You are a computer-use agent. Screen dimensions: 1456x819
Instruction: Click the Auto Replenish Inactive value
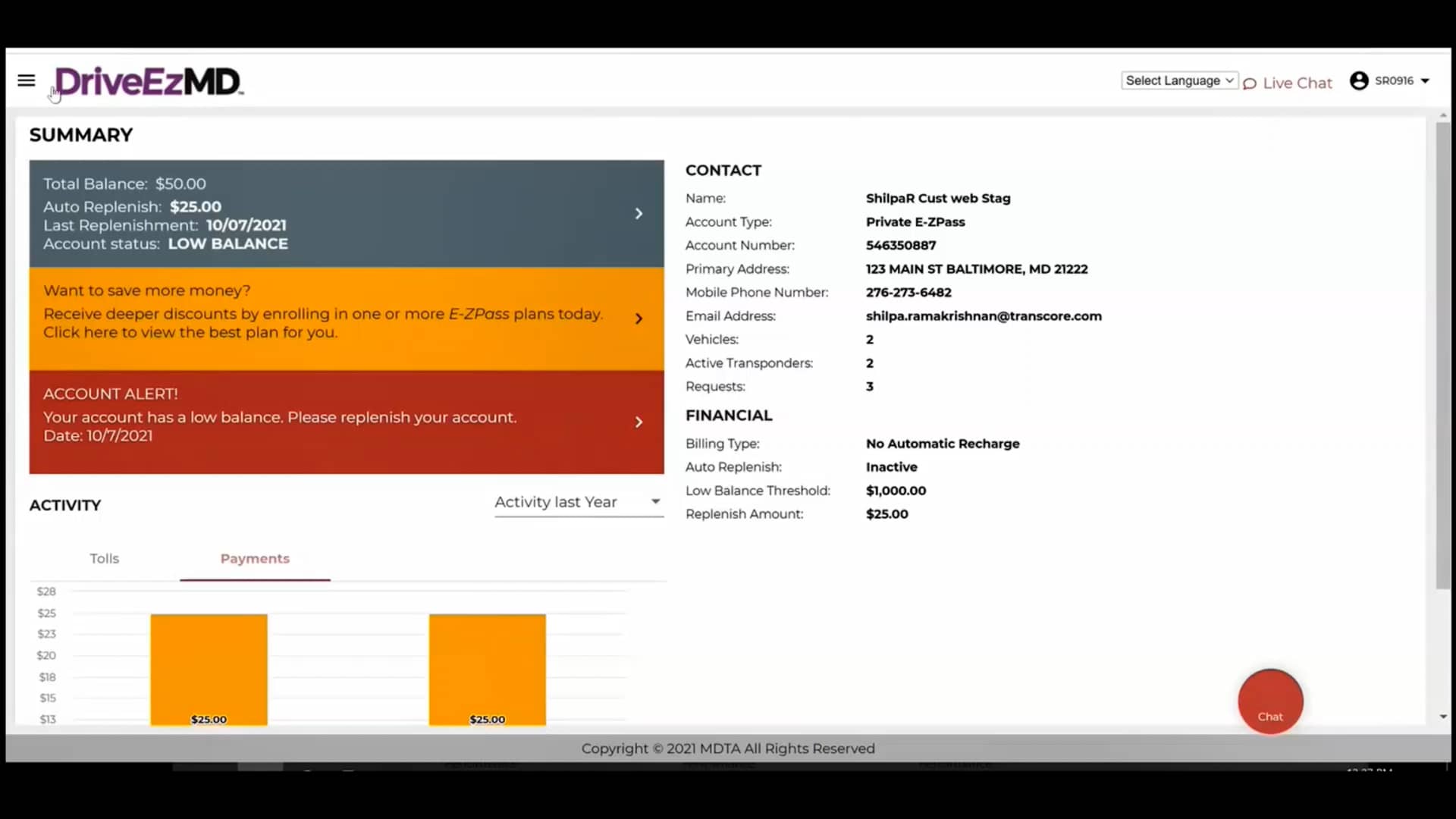click(x=892, y=467)
